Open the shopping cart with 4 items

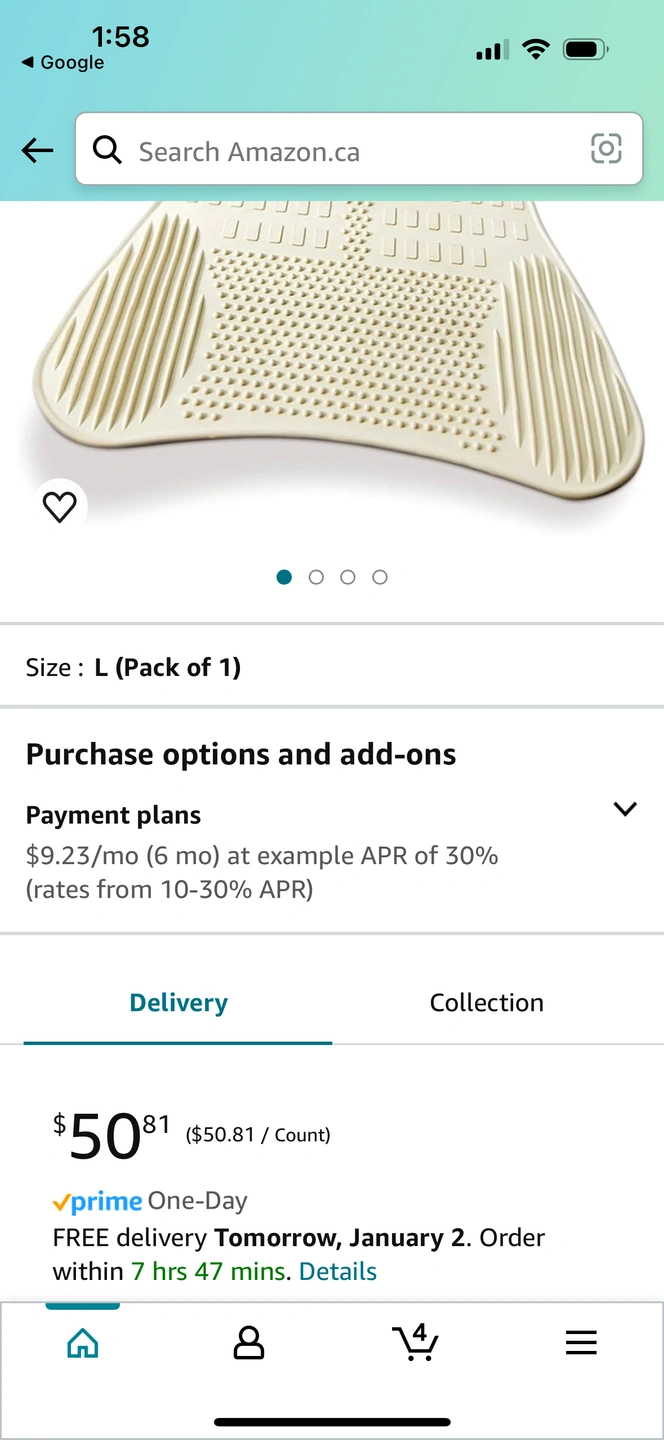click(415, 1342)
